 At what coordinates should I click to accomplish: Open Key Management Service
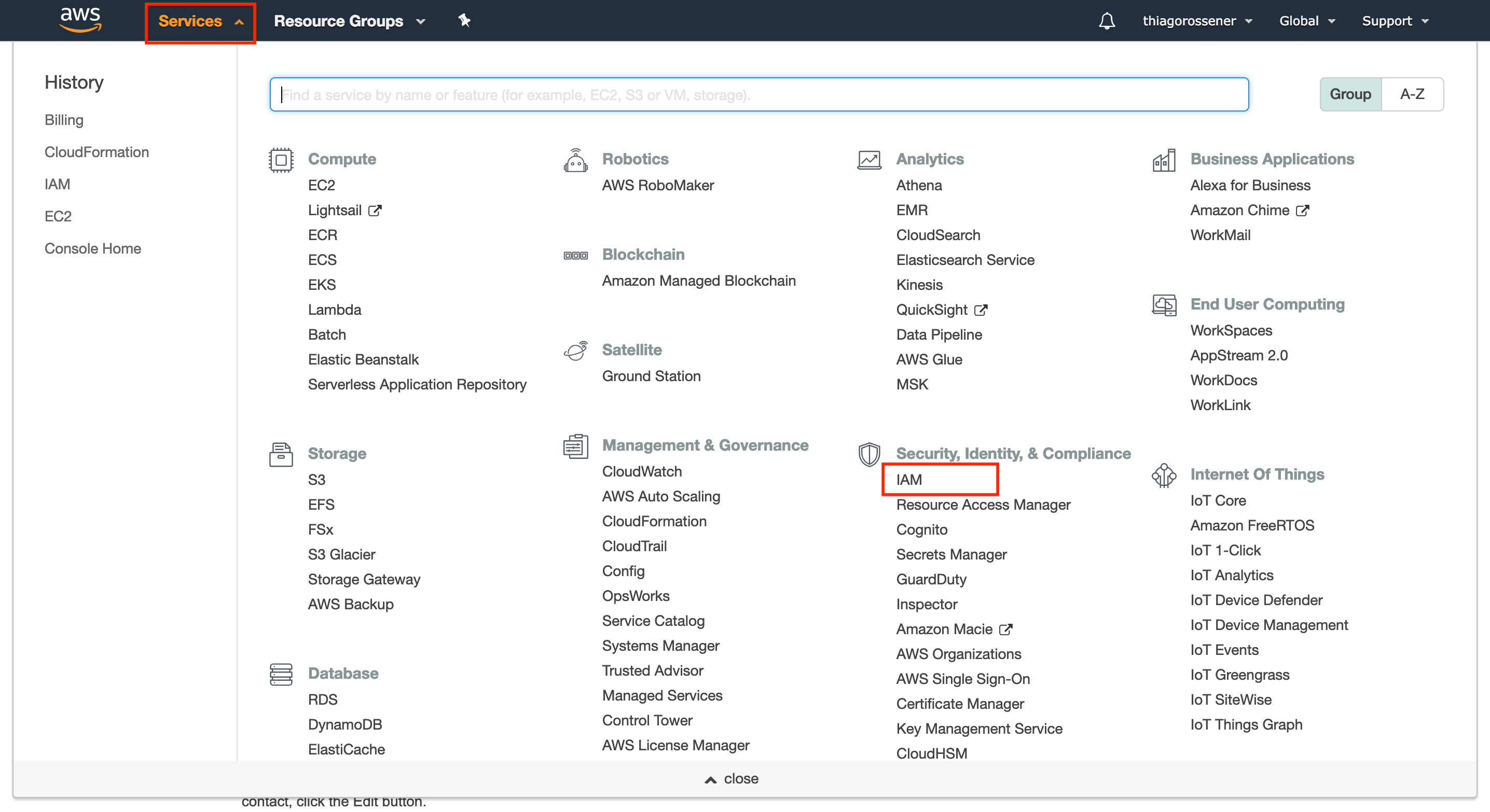[979, 729]
